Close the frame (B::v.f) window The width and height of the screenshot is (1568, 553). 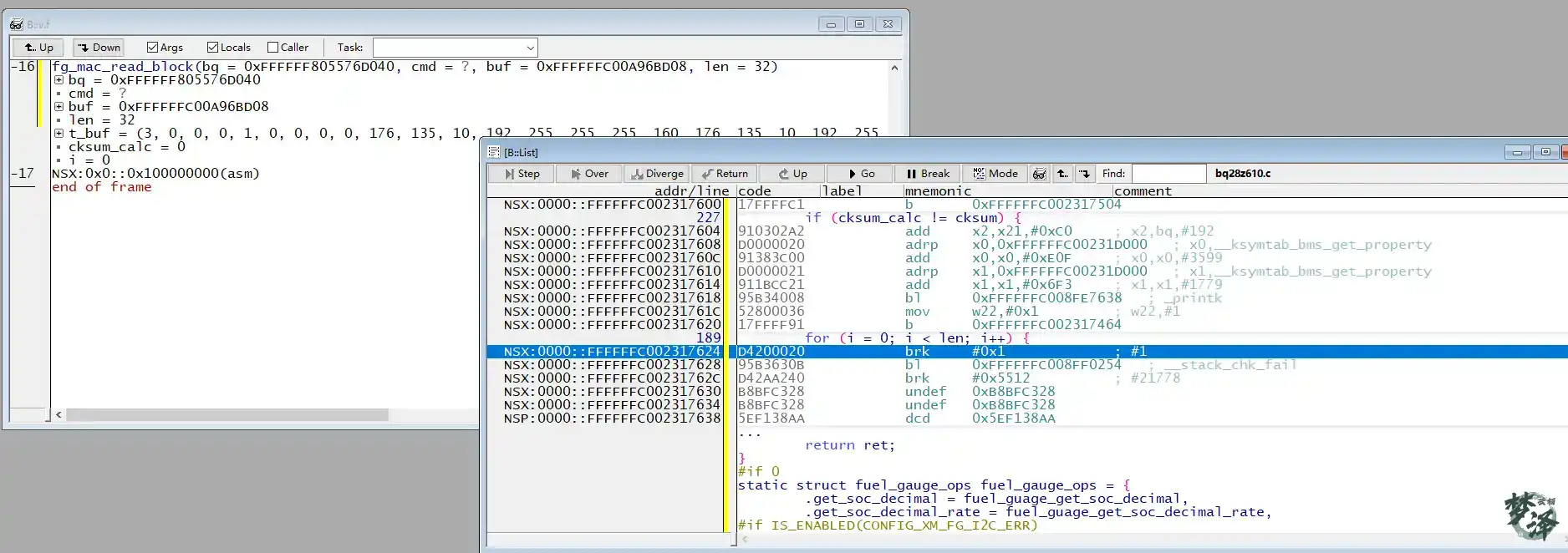coord(888,24)
